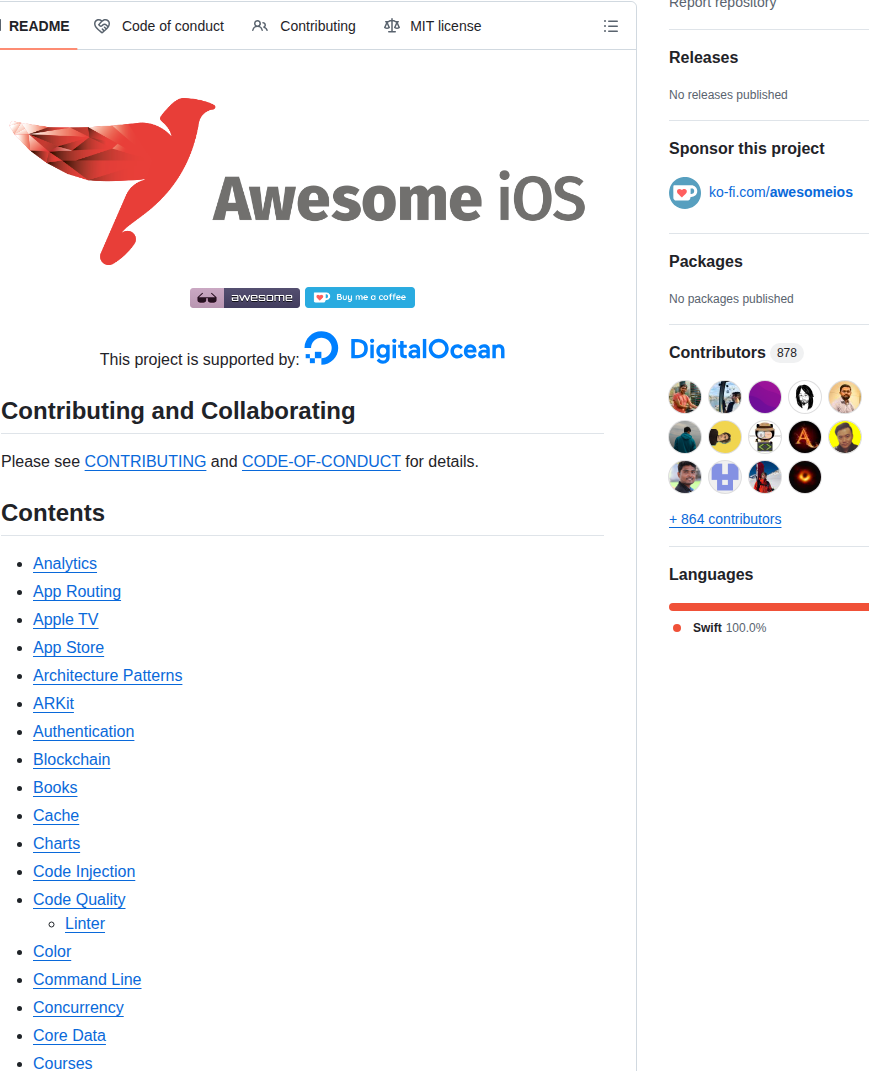This screenshot has height=1071, width=869.
Task: Click the Code of conduct heart icon
Action: tap(102, 26)
